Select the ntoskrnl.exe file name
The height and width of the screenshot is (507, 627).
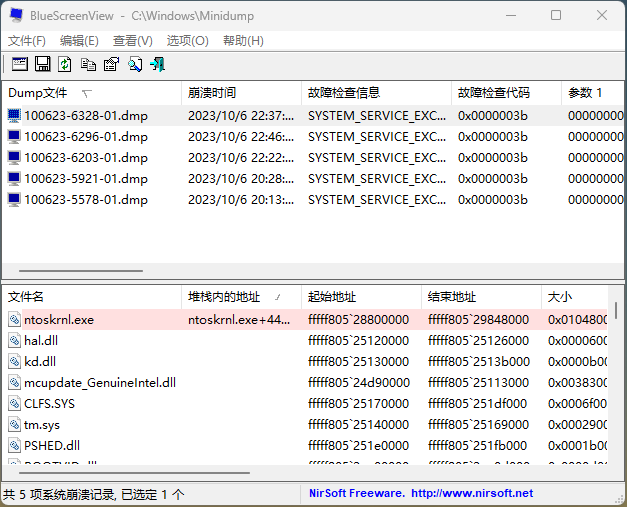pos(59,319)
